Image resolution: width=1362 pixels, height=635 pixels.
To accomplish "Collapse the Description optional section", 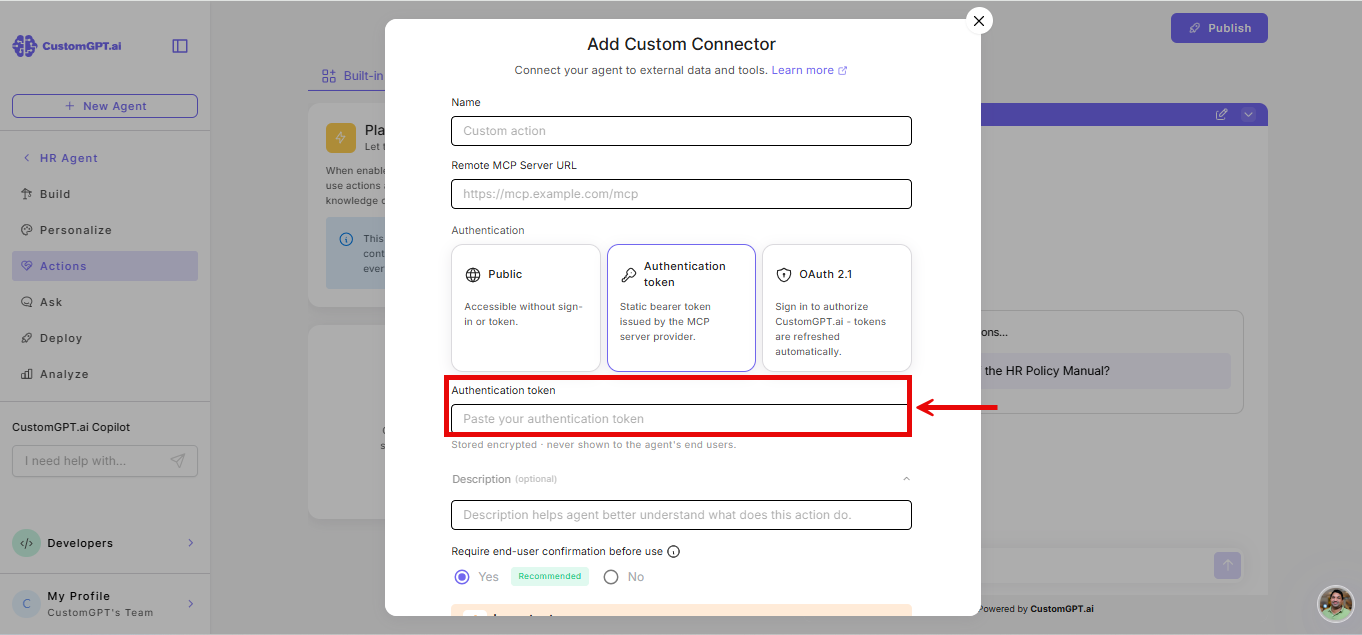I will point(906,479).
